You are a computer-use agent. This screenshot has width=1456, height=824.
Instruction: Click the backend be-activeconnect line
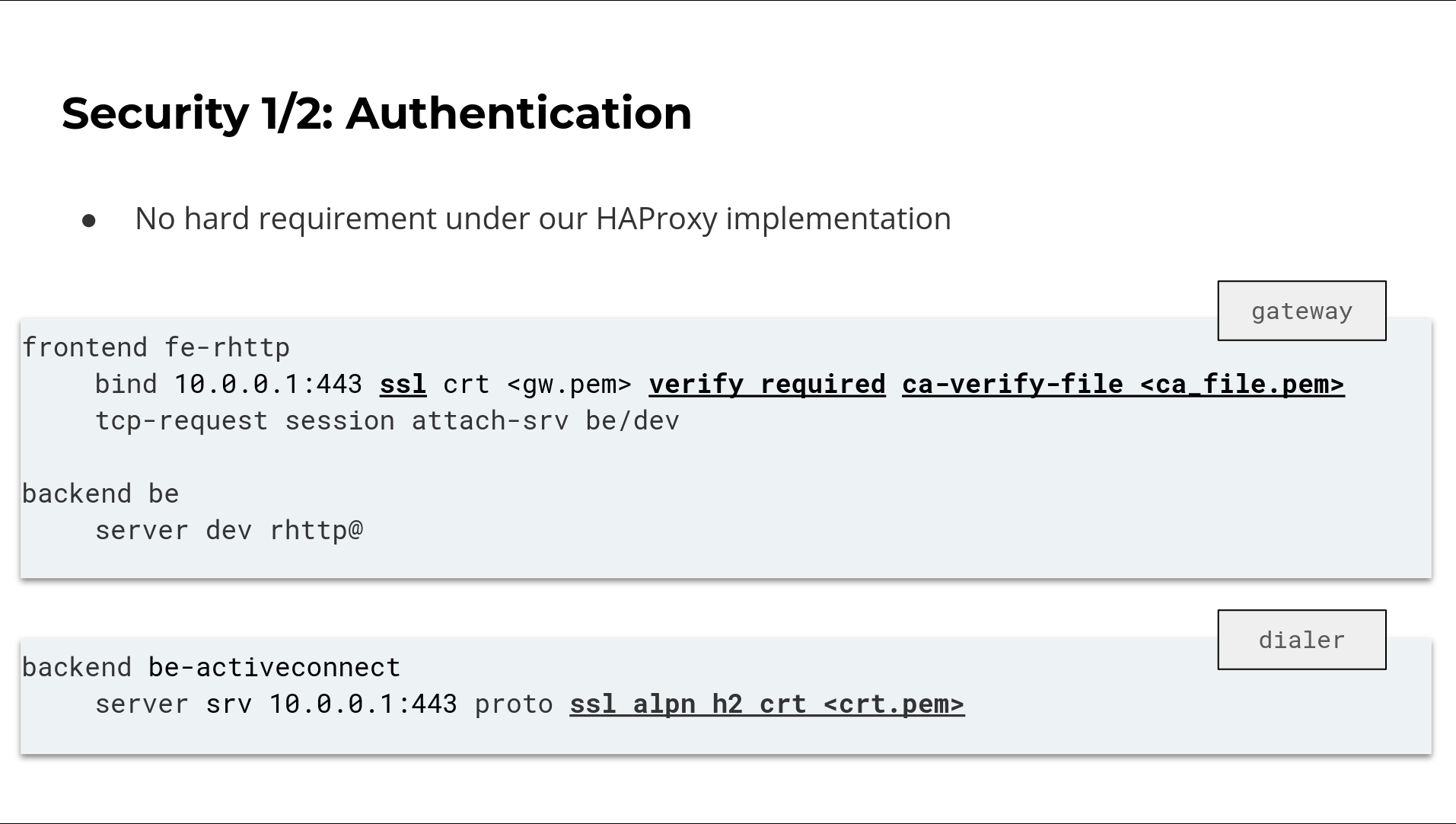(x=212, y=667)
